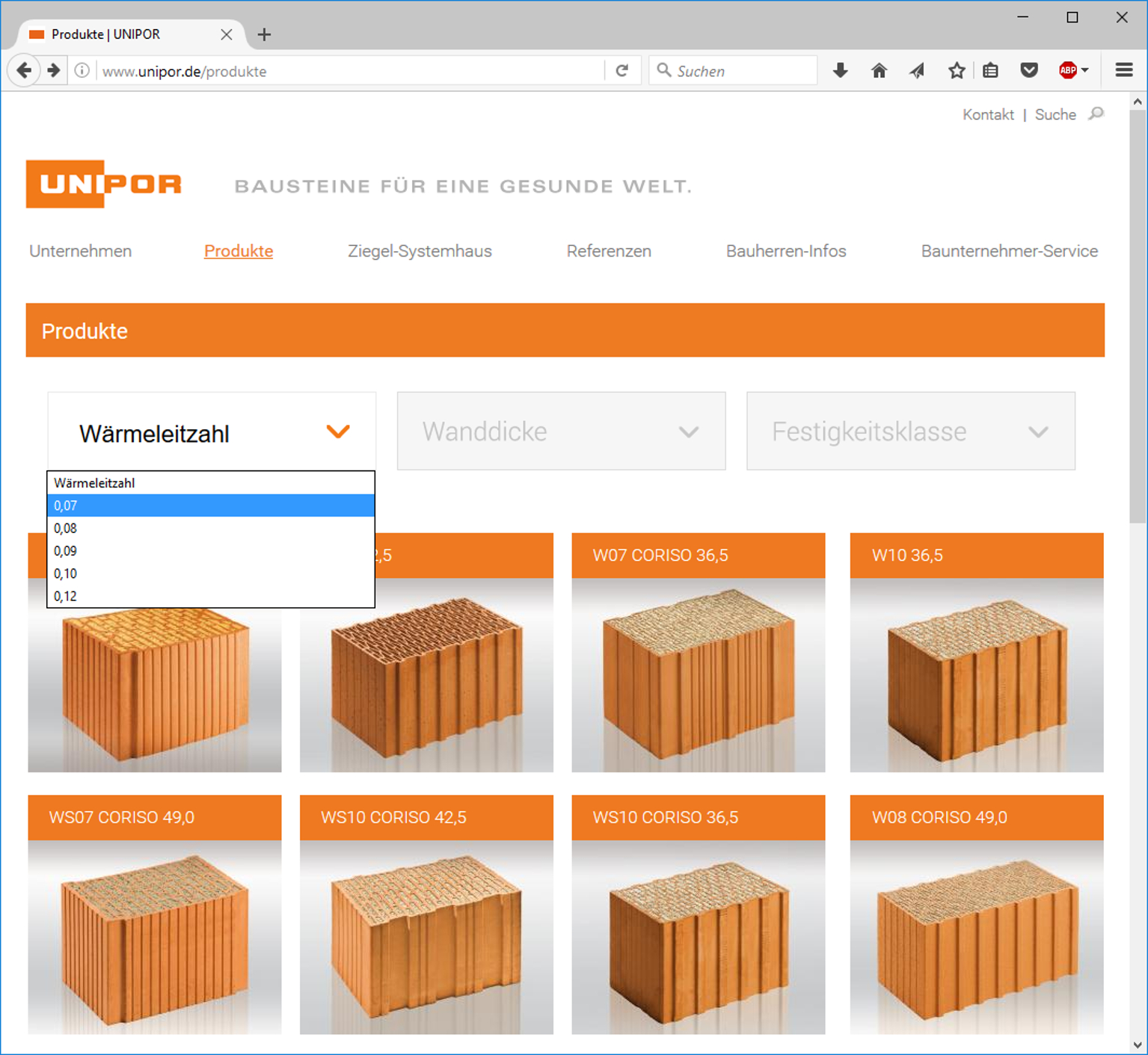This screenshot has width=1148, height=1055.
Task: Select 0,12 in the dropdown list
Action: [211, 596]
